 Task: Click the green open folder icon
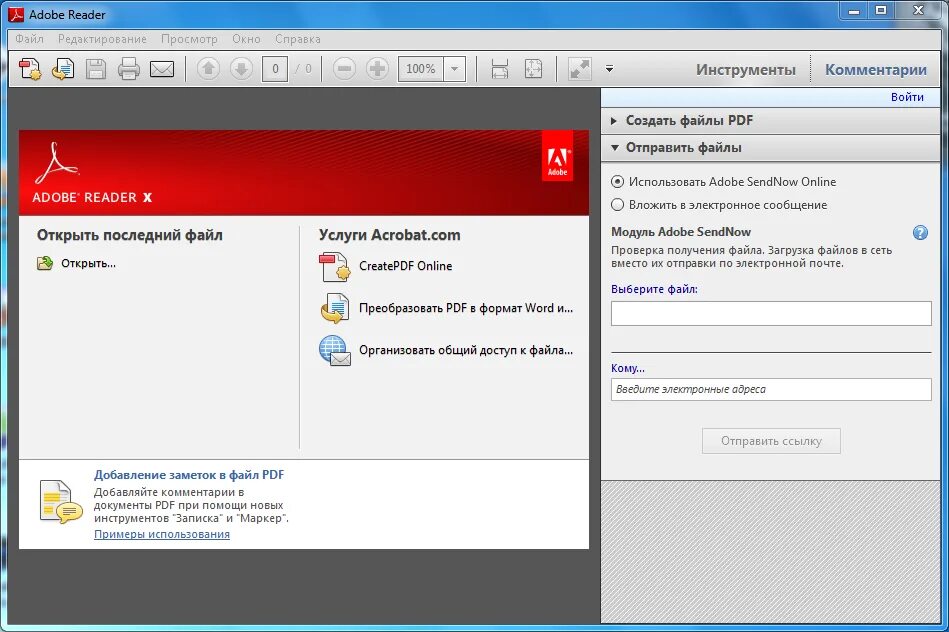click(45, 263)
